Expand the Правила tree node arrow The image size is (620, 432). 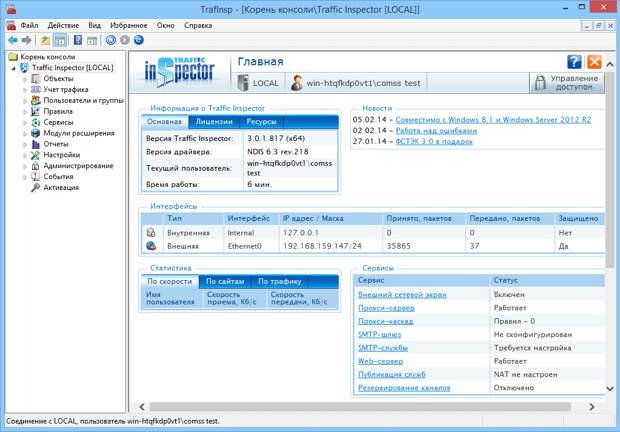pos(25,112)
